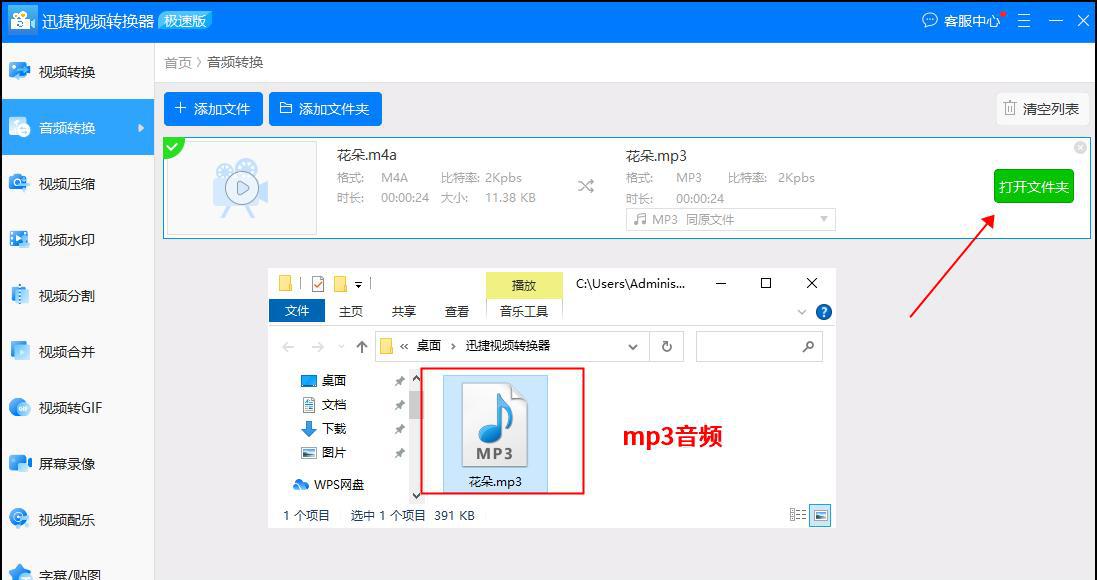Click 迅捷视频转换器 in the address path
The image size is (1097, 580).
(x=508, y=346)
